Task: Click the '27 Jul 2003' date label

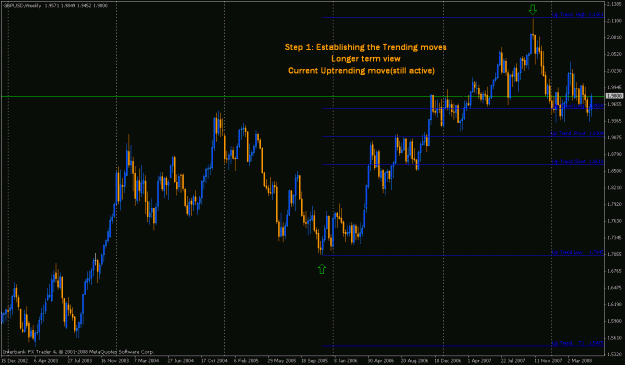Action: point(80,360)
